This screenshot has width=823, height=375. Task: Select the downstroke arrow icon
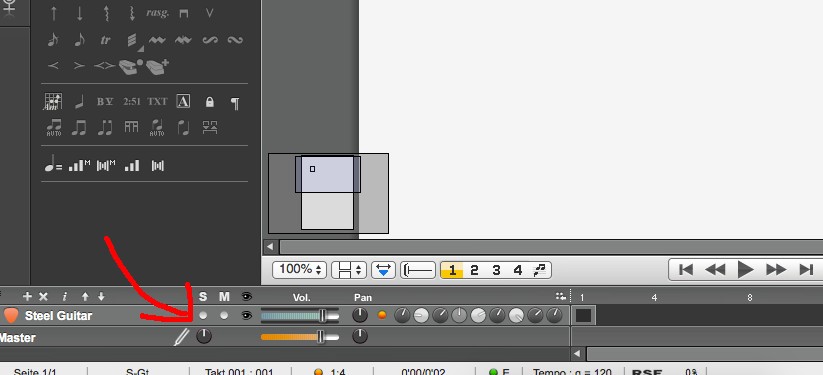(79, 14)
